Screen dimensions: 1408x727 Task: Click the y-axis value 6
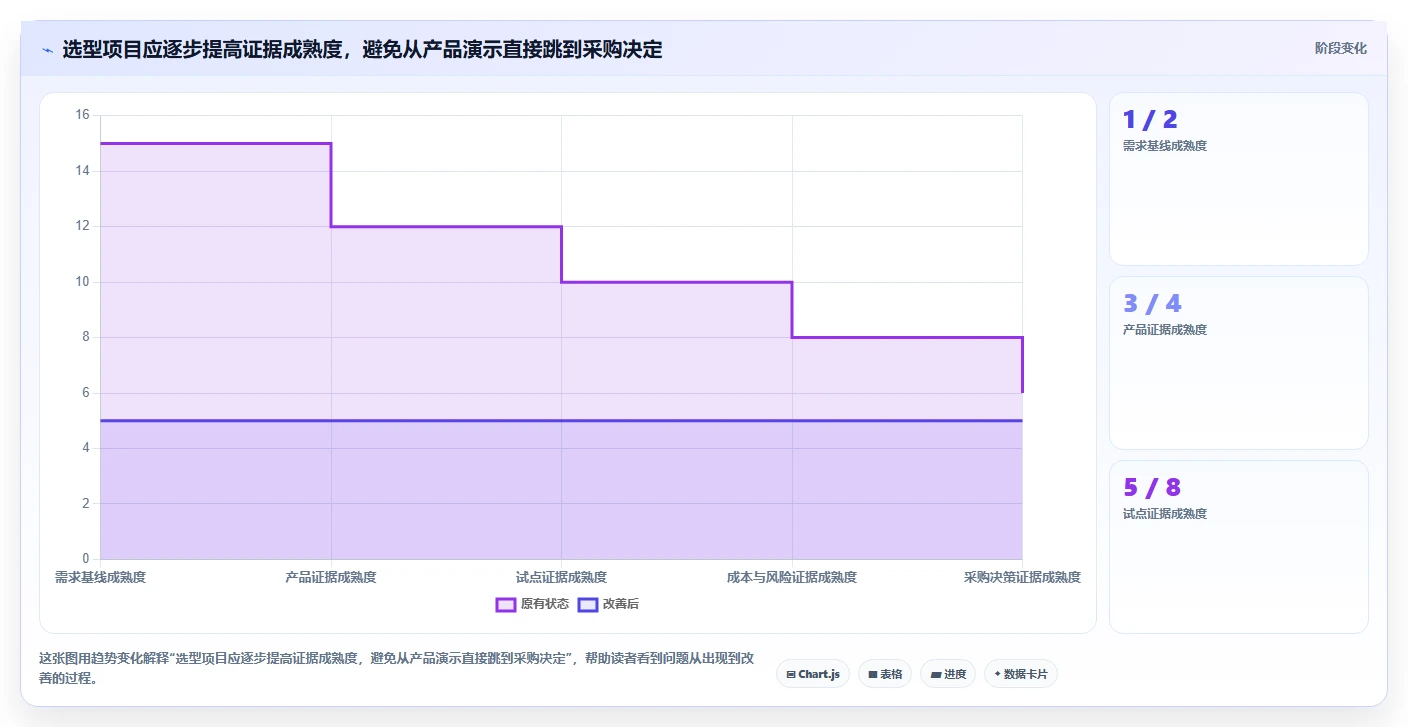[86, 393]
